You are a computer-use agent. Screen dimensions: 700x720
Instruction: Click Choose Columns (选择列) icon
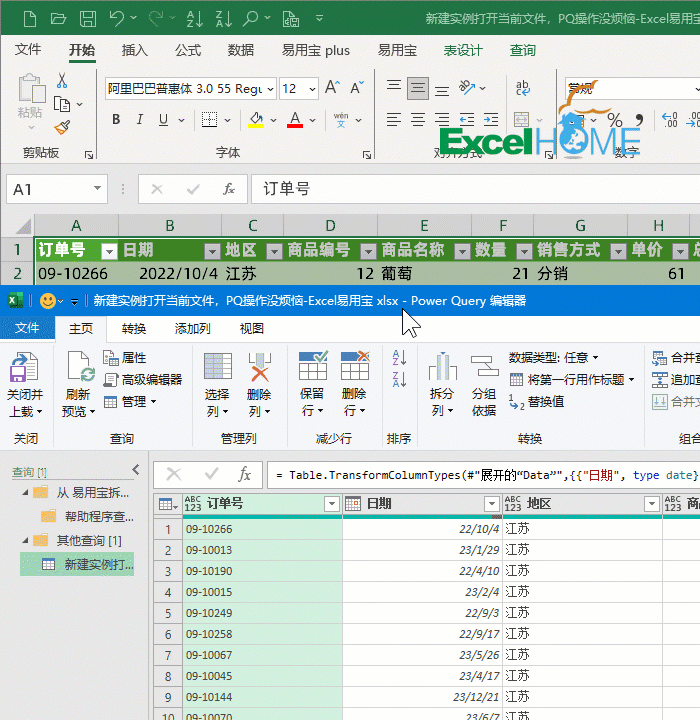pyautogui.click(x=217, y=385)
